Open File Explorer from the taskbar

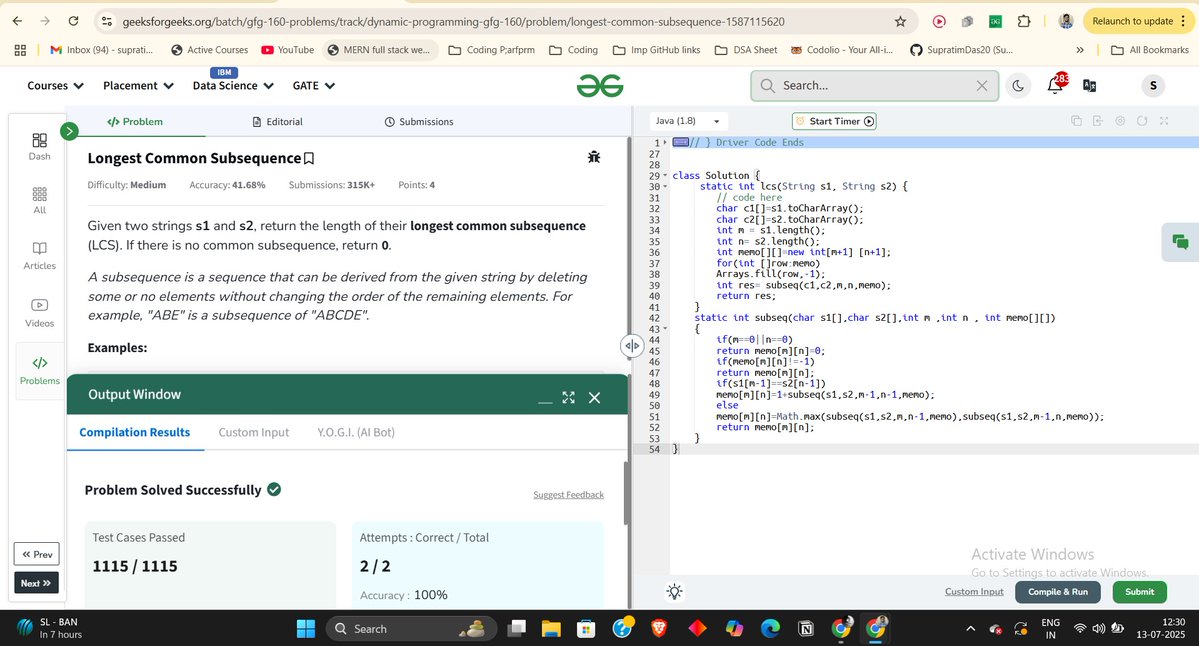click(551, 628)
